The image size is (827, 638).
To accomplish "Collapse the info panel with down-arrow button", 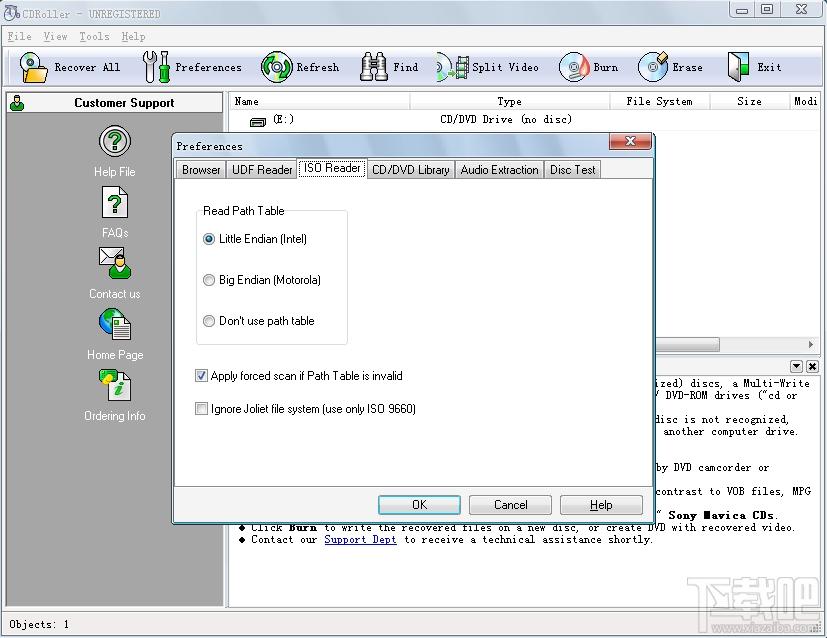I will [796, 366].
